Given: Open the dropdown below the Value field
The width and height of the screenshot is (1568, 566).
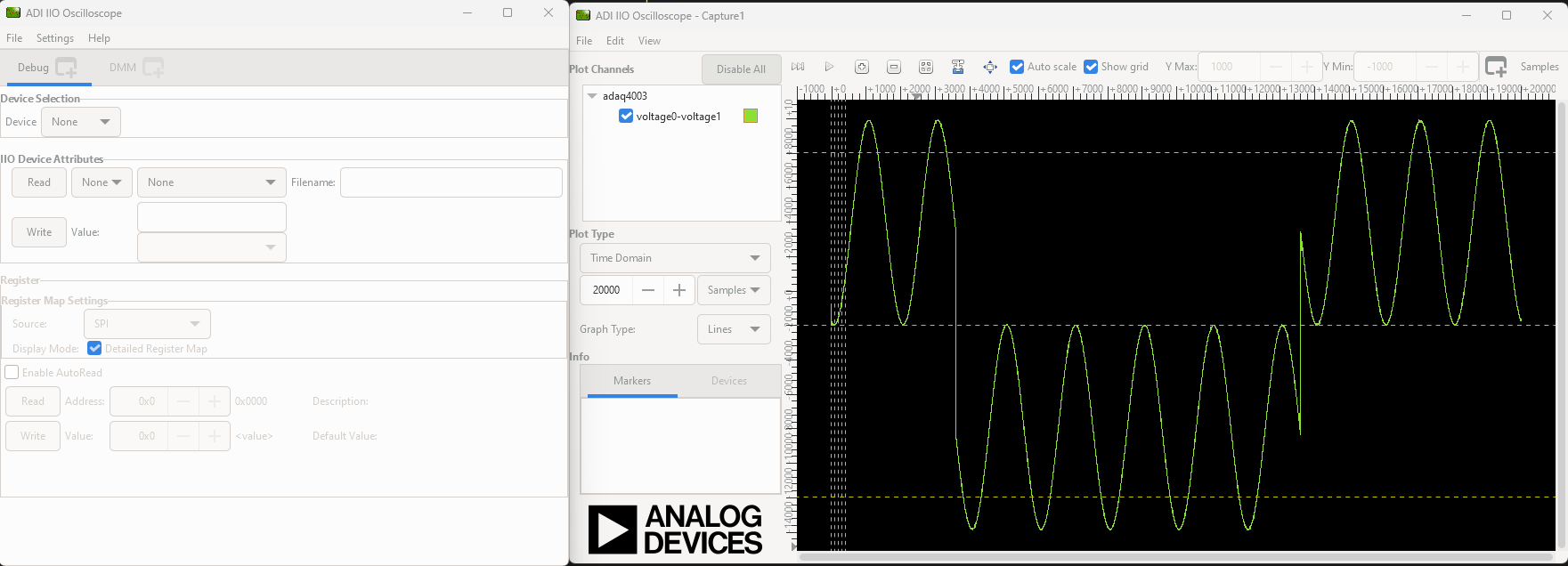Looking at the screenshot, I should pyautogui.click(x=212, y=247).
